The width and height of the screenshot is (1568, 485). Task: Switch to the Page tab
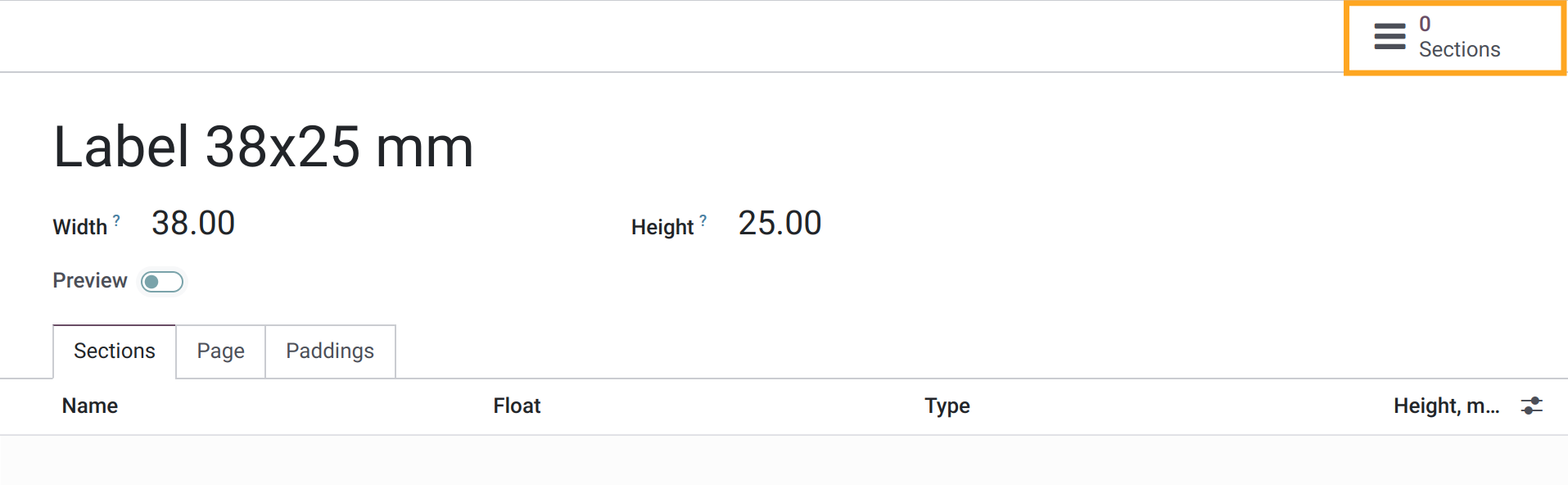point(219,351)
